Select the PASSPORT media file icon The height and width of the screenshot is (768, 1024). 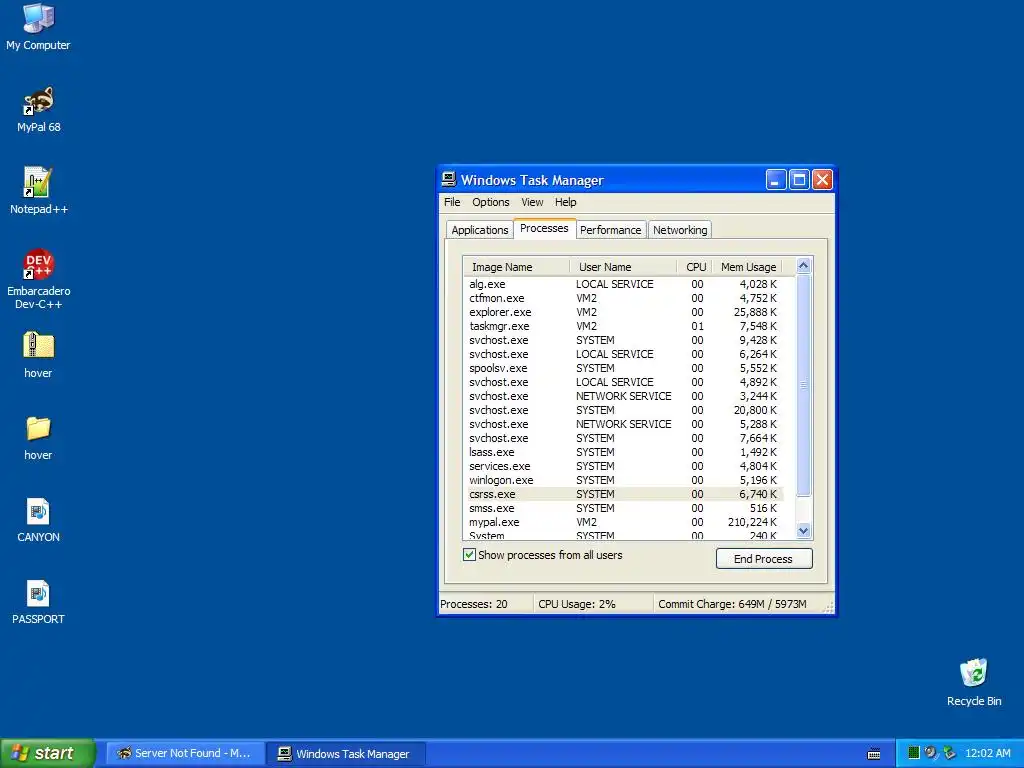point(38,601)
